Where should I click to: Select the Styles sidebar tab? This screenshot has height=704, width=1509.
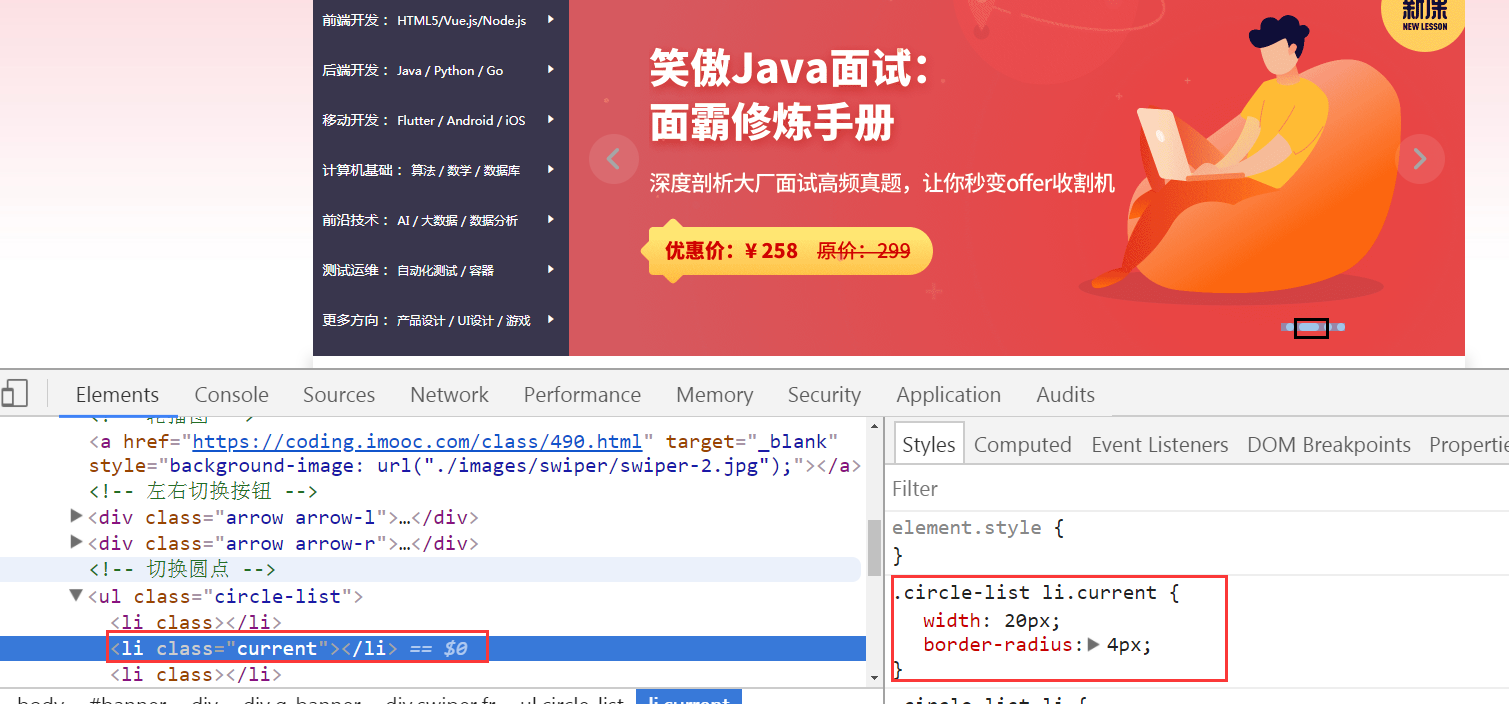tap(929, 444)
